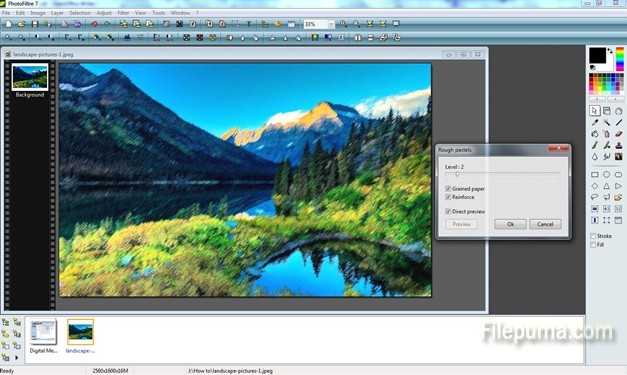Open the Filter menu
Image resolution: width=627 pixels, height=375 pixels.
123,13
